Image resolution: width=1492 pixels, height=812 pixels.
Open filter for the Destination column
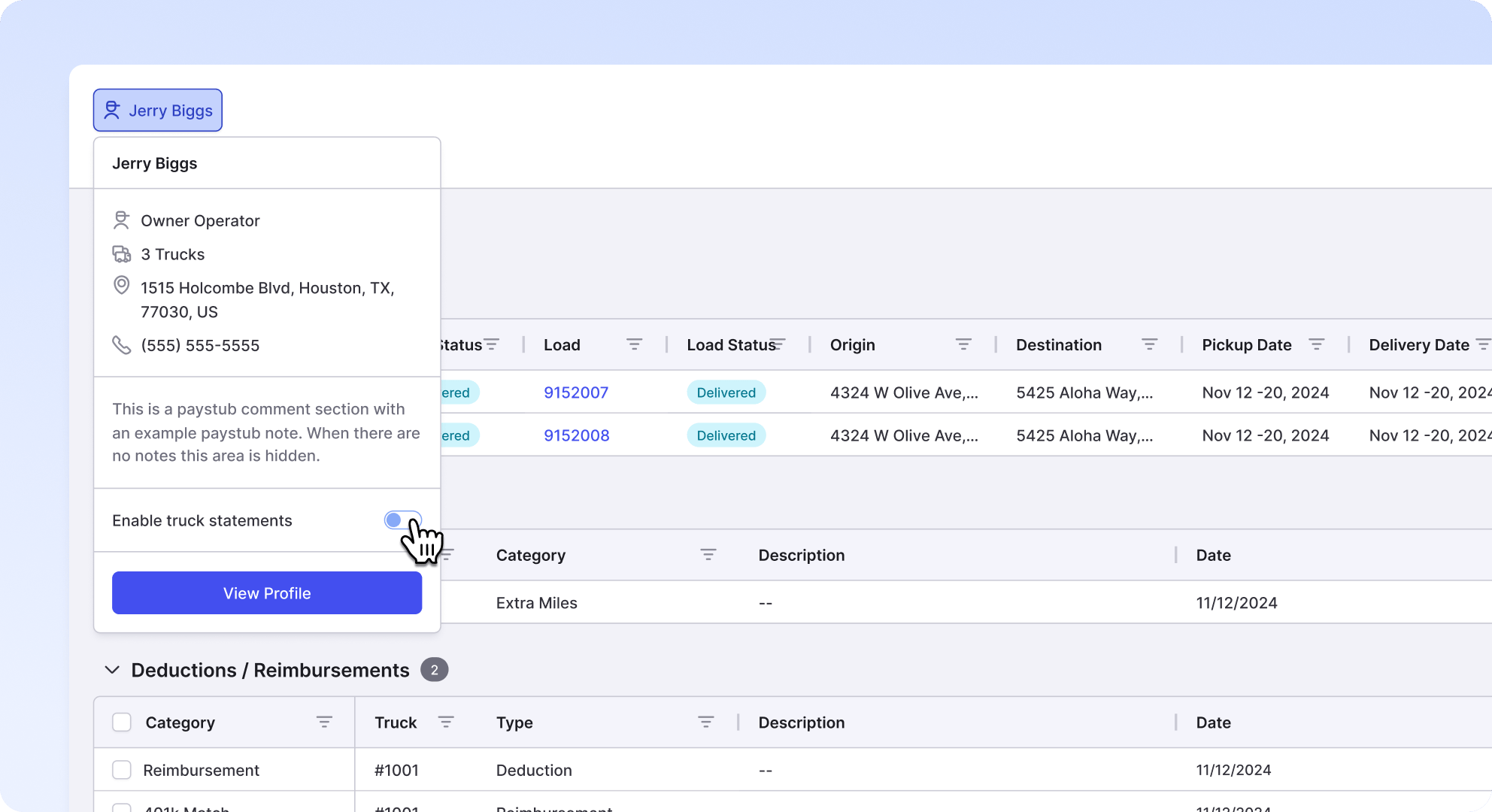click(1149, 344)
